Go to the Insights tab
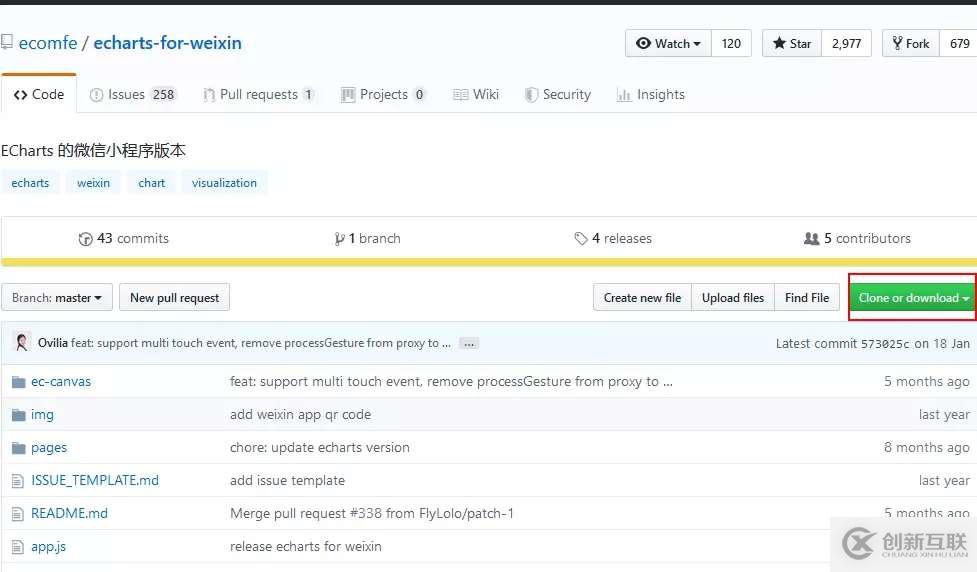977x572 pixels. tap(651, 95)
